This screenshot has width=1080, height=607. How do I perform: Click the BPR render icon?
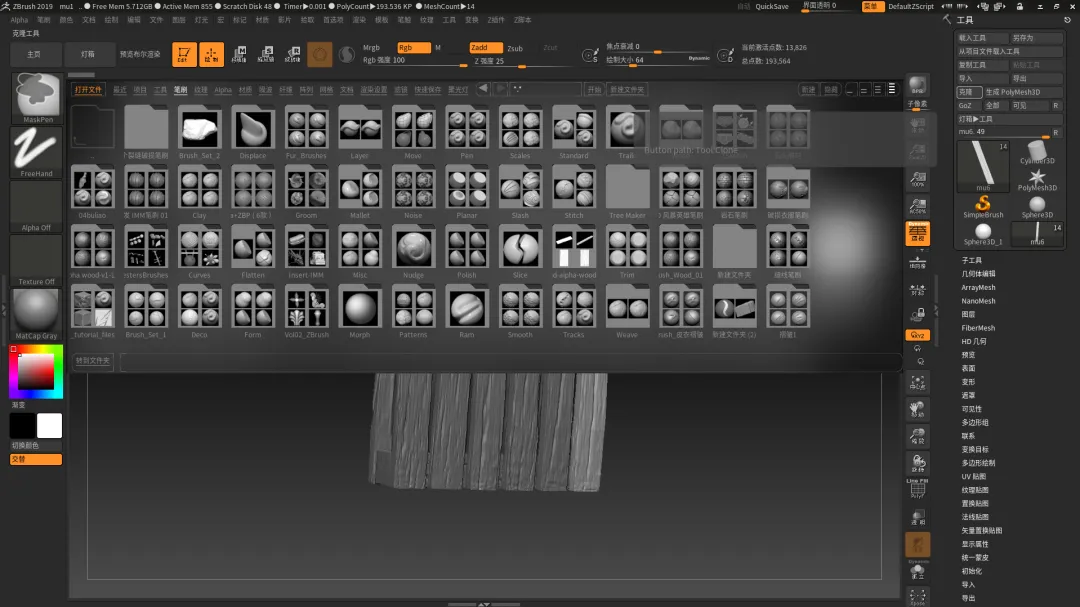(x=917, y=86)
